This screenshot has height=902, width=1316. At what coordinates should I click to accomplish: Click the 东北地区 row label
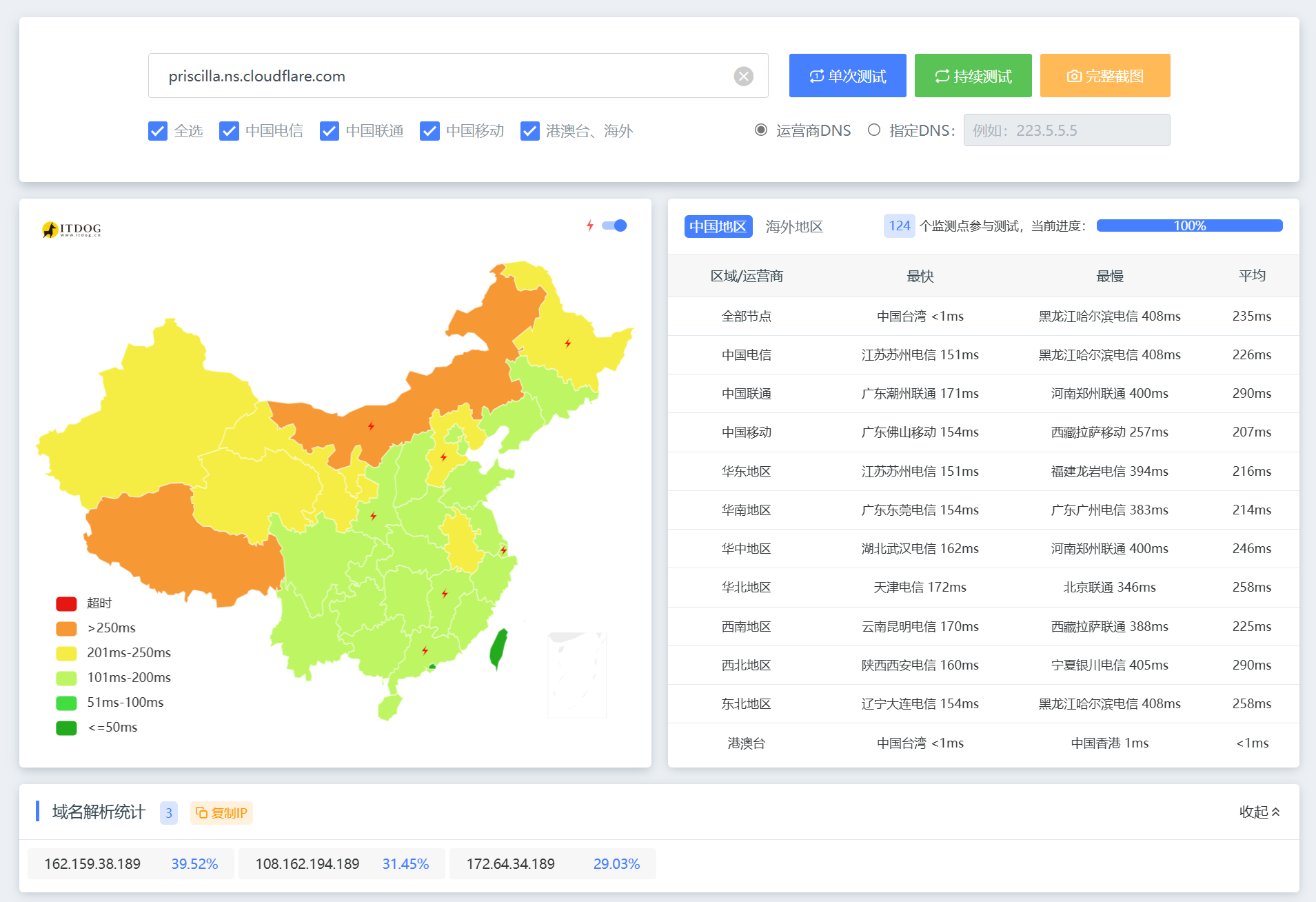pos(747,704)
